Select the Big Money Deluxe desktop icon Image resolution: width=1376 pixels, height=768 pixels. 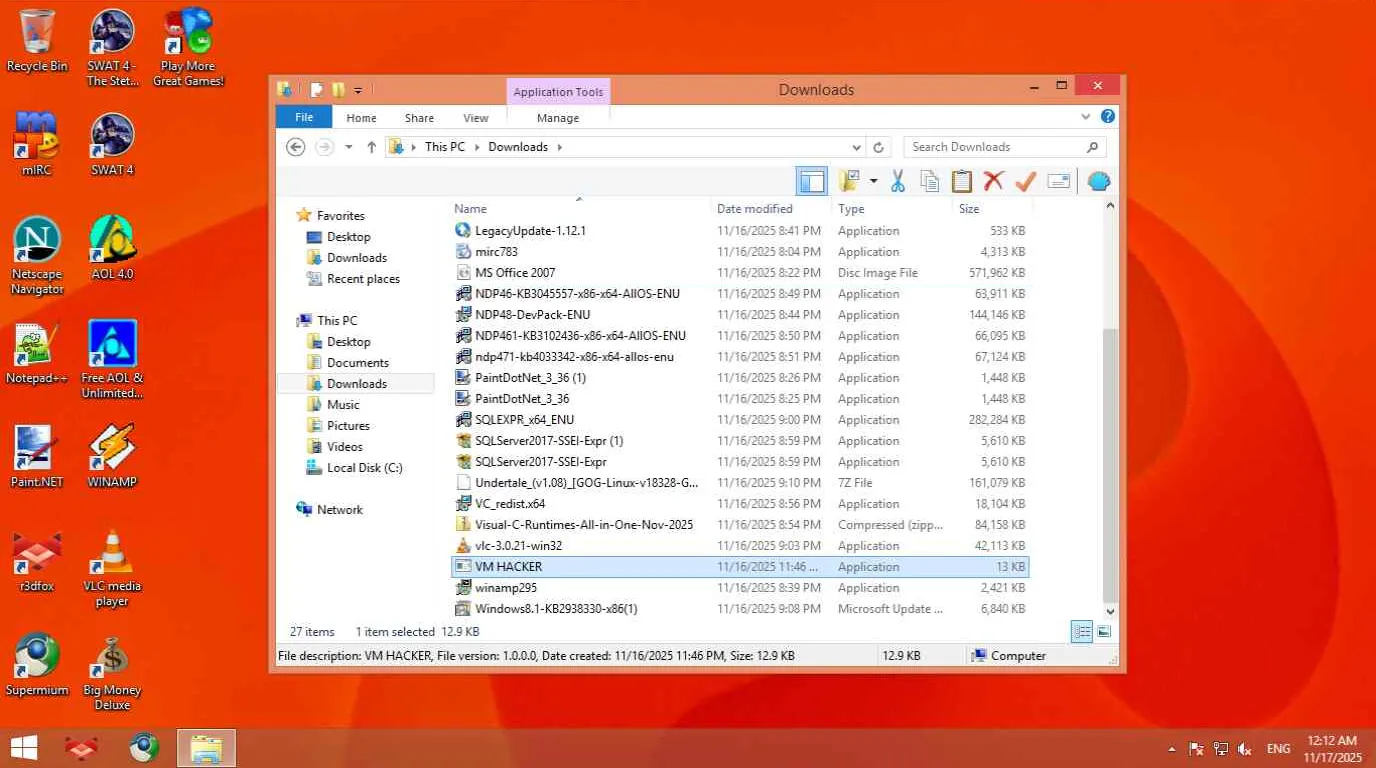pos(112,672)
